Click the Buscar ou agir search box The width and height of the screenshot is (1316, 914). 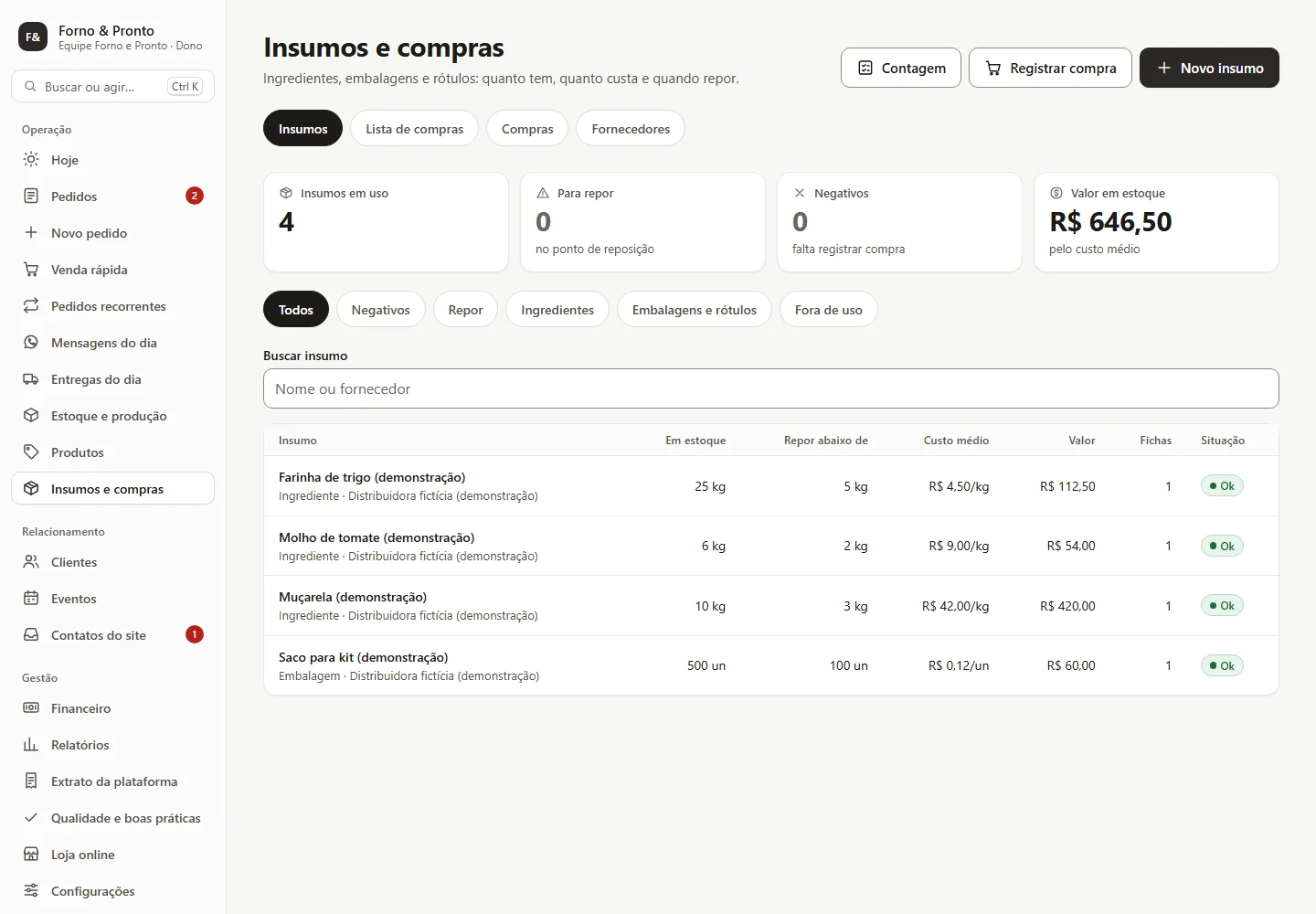[x=112, y=86]
